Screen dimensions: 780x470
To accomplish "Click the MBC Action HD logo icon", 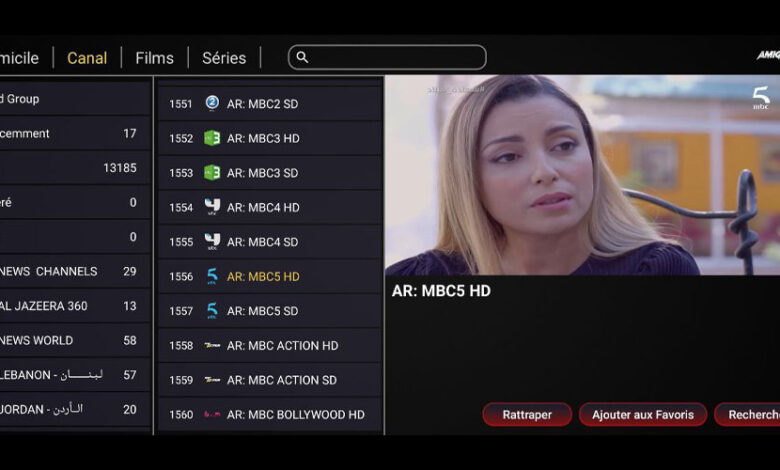I will click(x=212, y=345).
